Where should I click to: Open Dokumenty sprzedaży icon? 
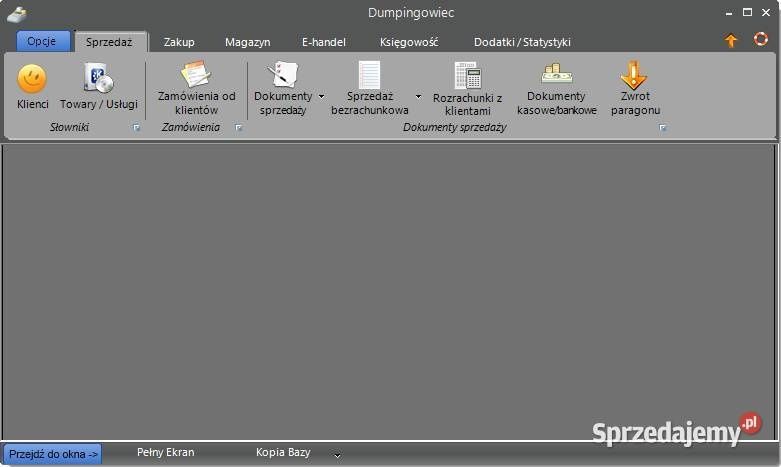(x=282, y=74)
